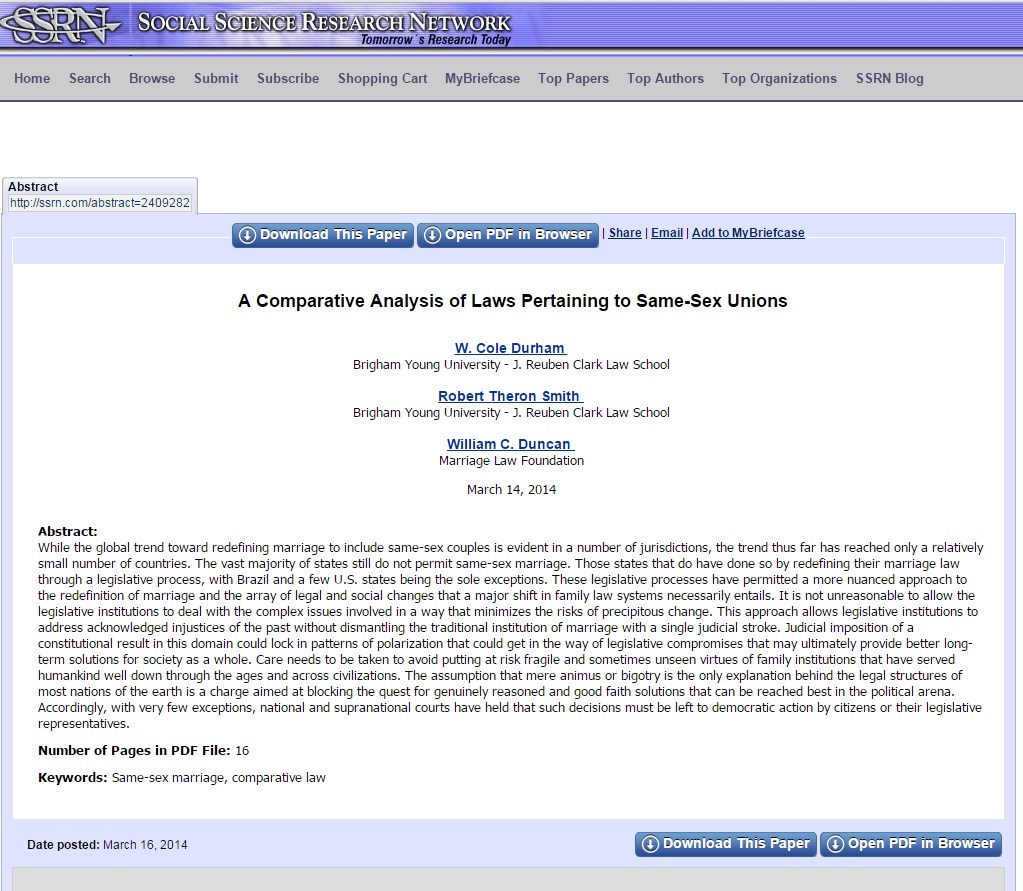Open MyBriefcase in navigation bar

482,78
